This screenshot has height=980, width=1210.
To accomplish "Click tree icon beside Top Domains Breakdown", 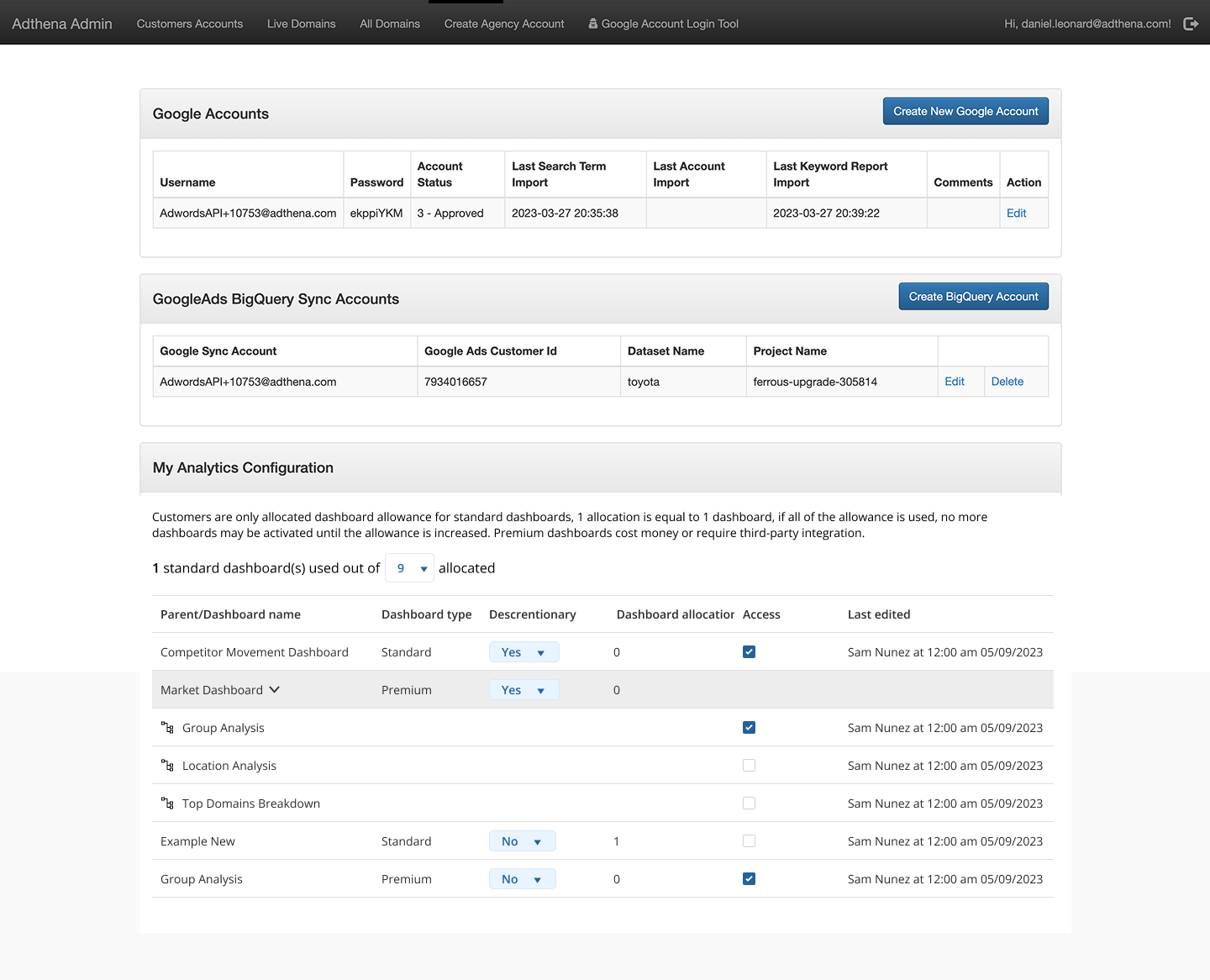I will point(167,803).
